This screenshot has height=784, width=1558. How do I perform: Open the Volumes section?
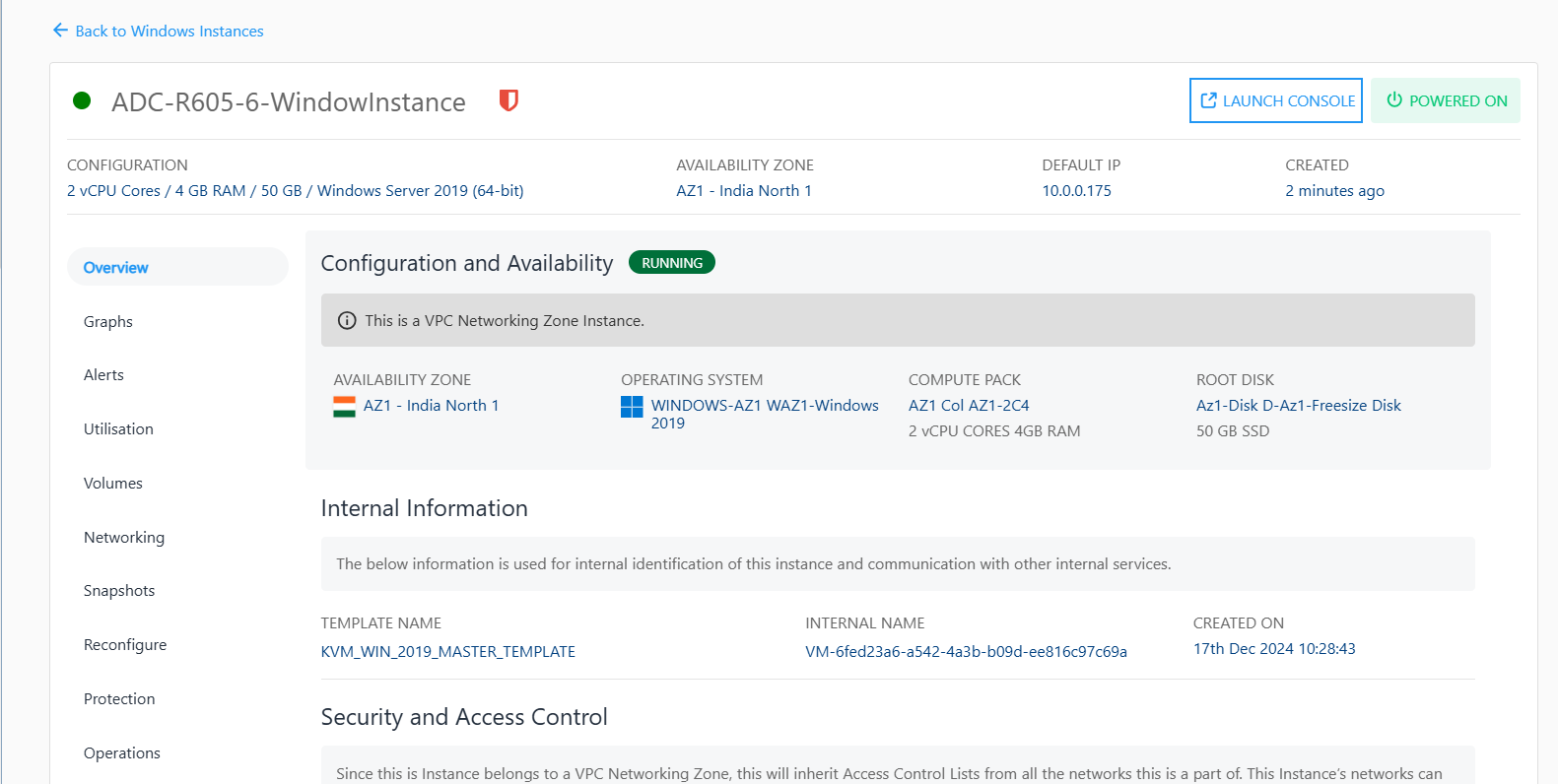coord(113,484)
